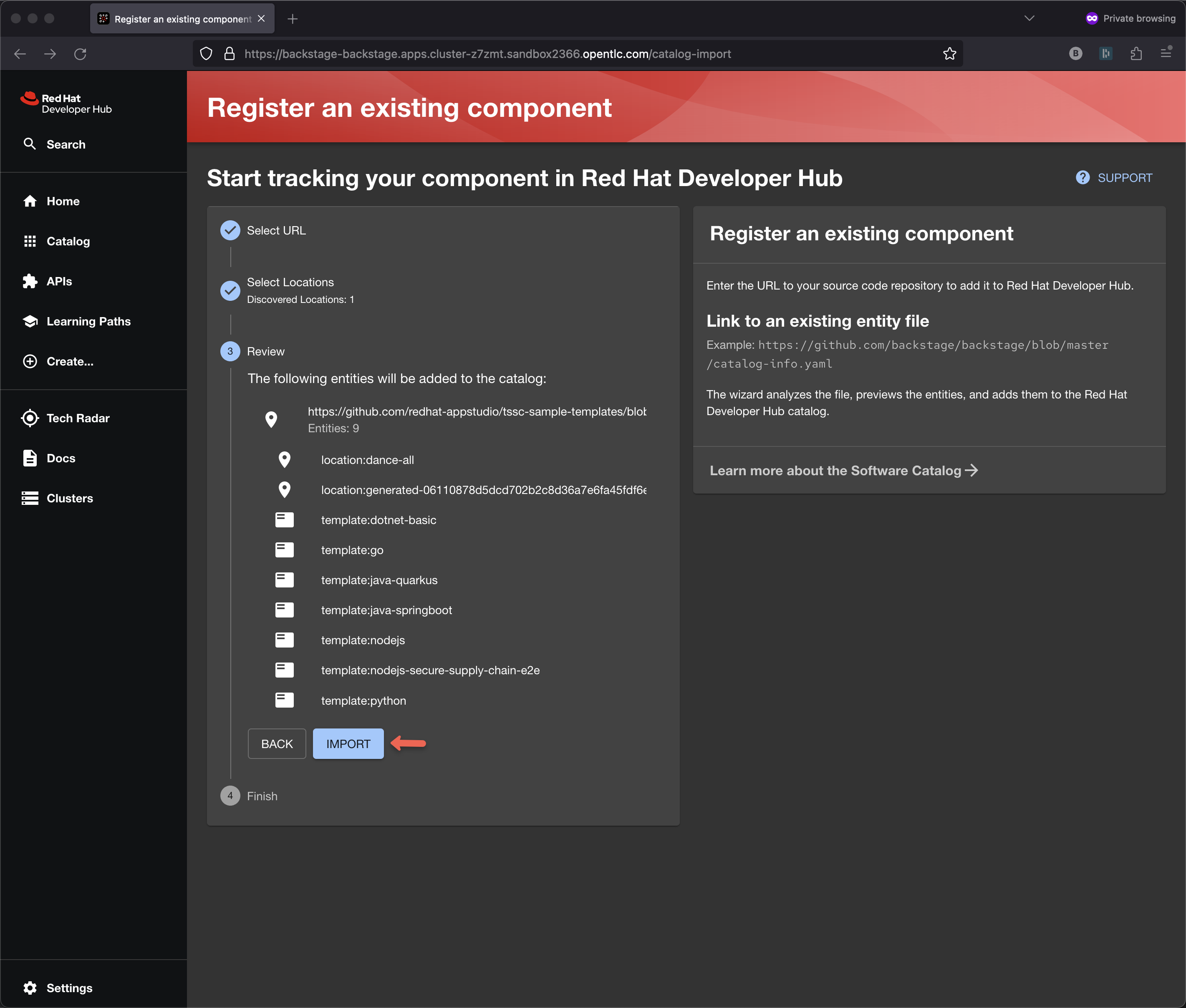Go to Learning Paths in sidebar
1186x1008 pixels.
pyautogui.click(x=88, y=321)
